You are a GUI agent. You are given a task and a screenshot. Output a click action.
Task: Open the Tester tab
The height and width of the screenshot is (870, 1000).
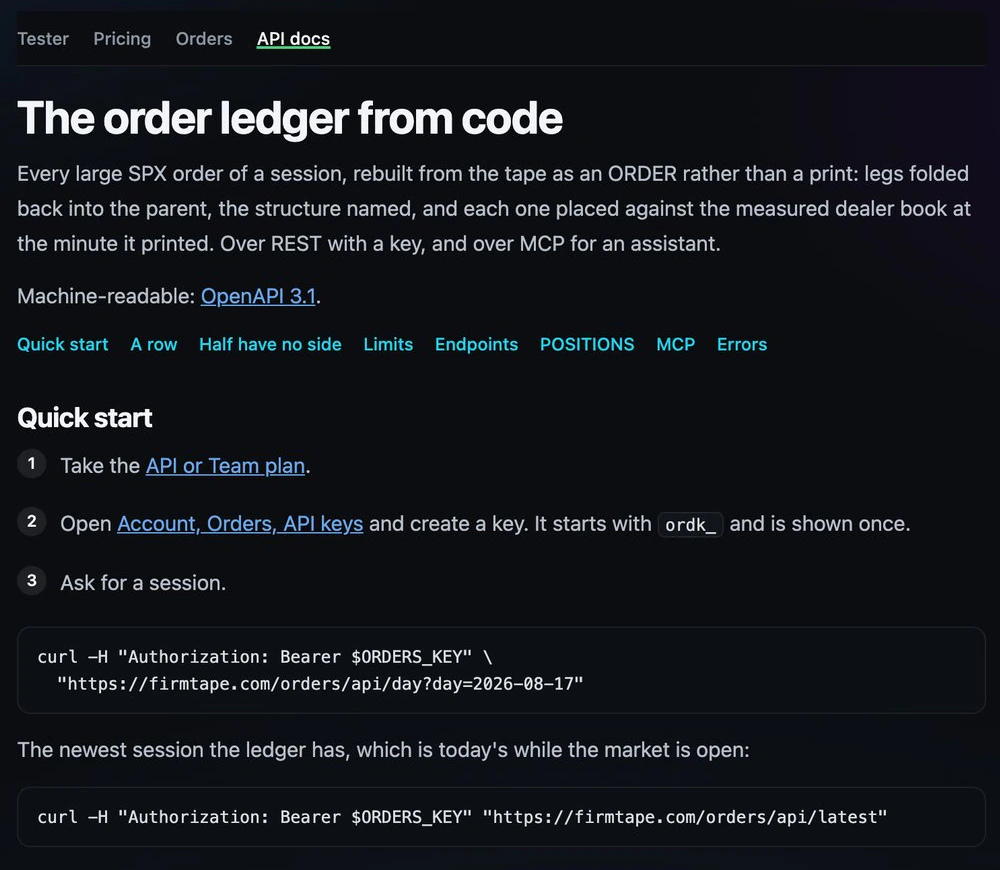(x=43, y=39)
